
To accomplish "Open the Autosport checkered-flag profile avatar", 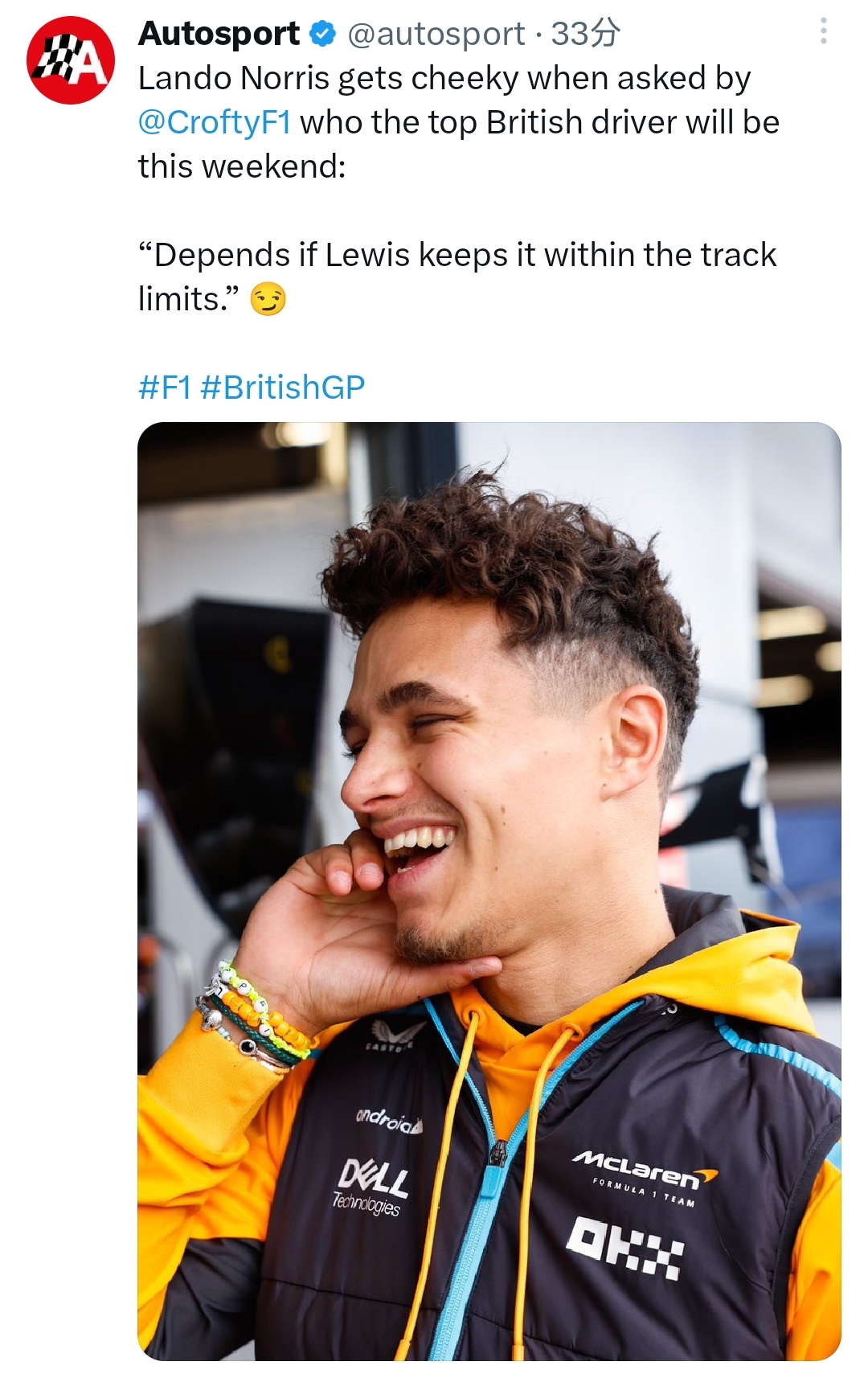I will tap(72, 60).
